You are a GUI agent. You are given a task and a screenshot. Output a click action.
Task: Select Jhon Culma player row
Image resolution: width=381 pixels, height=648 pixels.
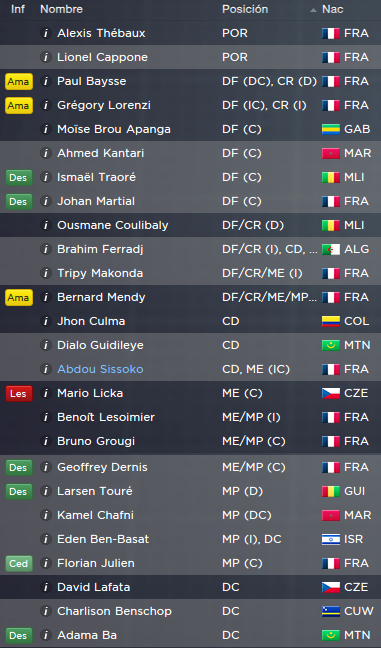coord(190,321)
